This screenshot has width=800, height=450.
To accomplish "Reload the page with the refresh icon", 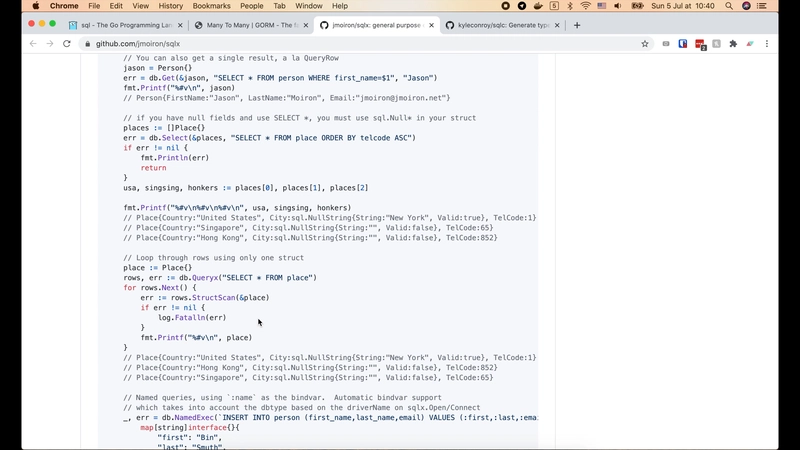I will pos(67,44).
